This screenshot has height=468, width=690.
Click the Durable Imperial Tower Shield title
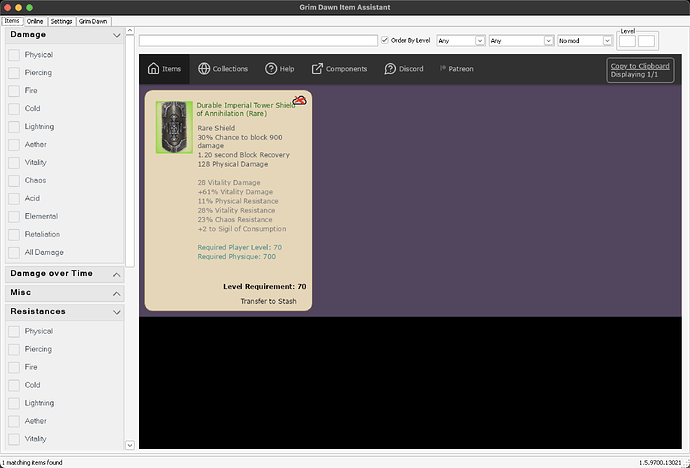[x=246, y=110]
